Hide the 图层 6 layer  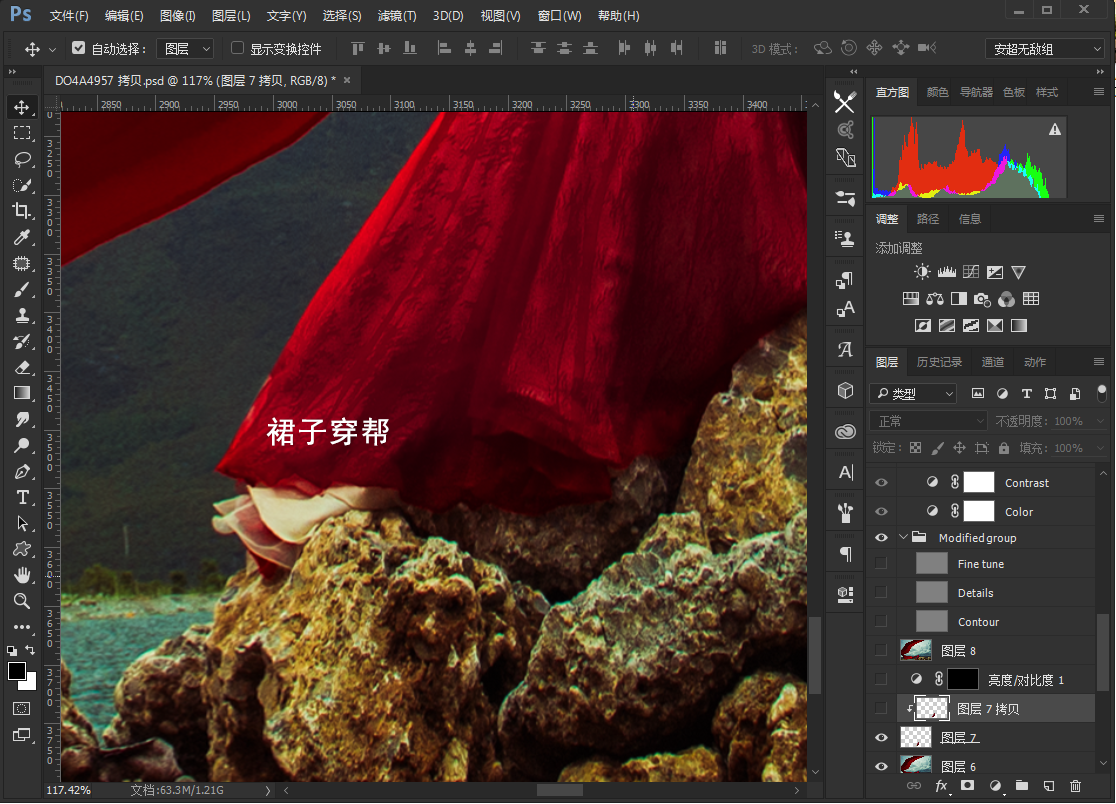[x=881, y=766]
